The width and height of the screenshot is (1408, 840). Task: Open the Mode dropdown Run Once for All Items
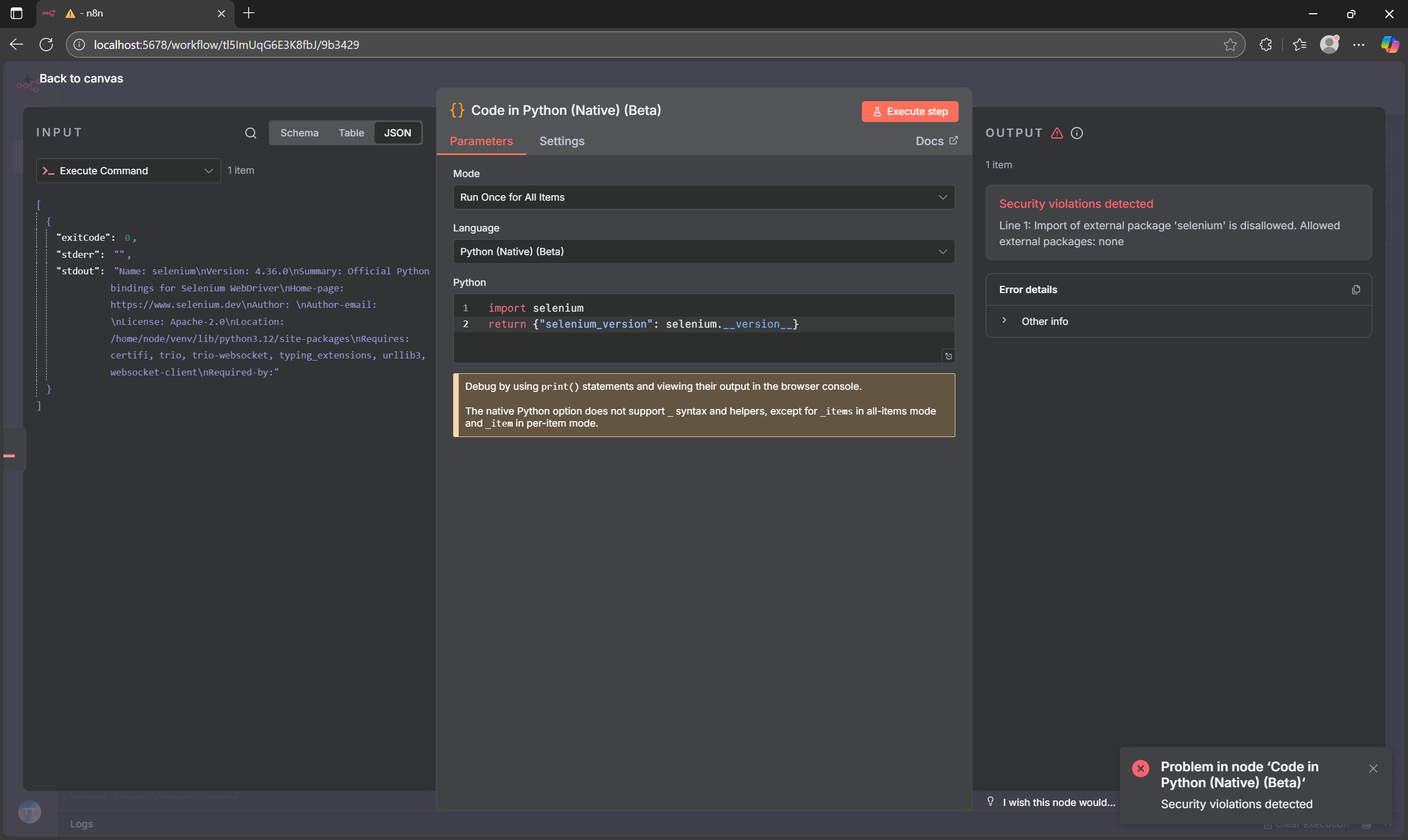click(x=703, y=197)
